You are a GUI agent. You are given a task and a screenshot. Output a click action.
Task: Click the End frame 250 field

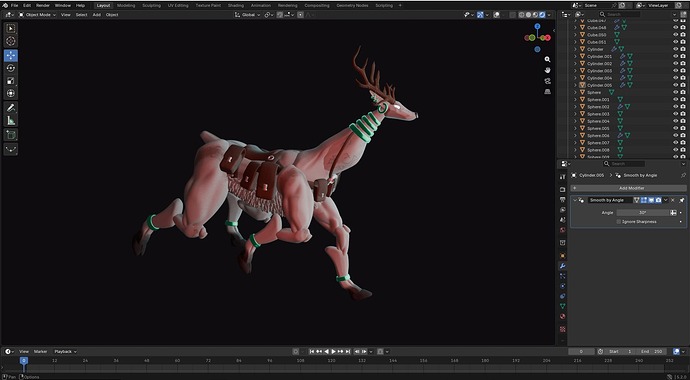[651, 351]
